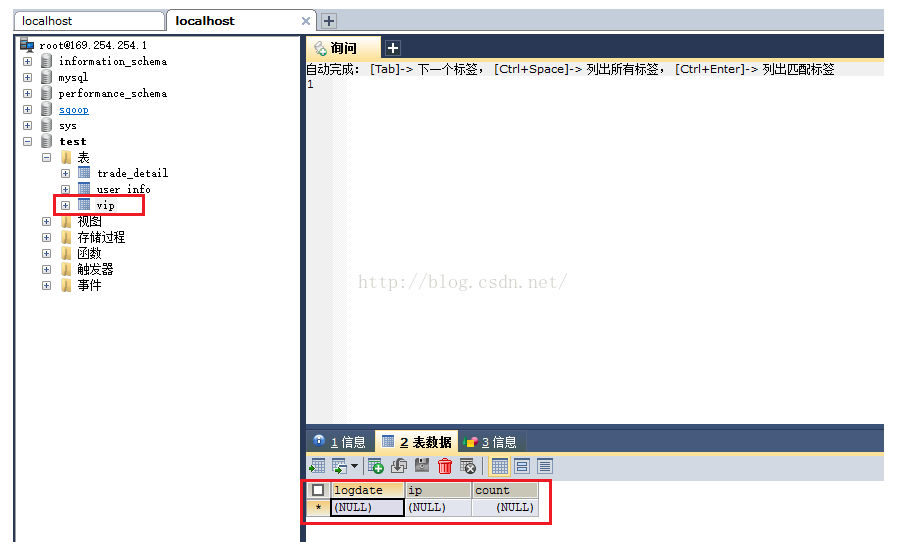Screen dimensions: 906x542
Task: Click the user_info table icon
Action: [x=84, y=189]
